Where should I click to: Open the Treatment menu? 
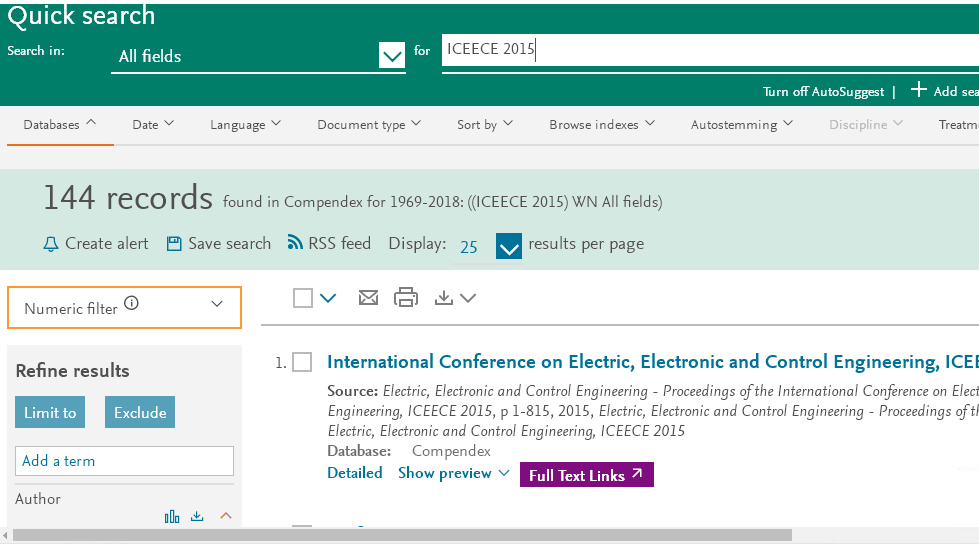click(958, 124)
